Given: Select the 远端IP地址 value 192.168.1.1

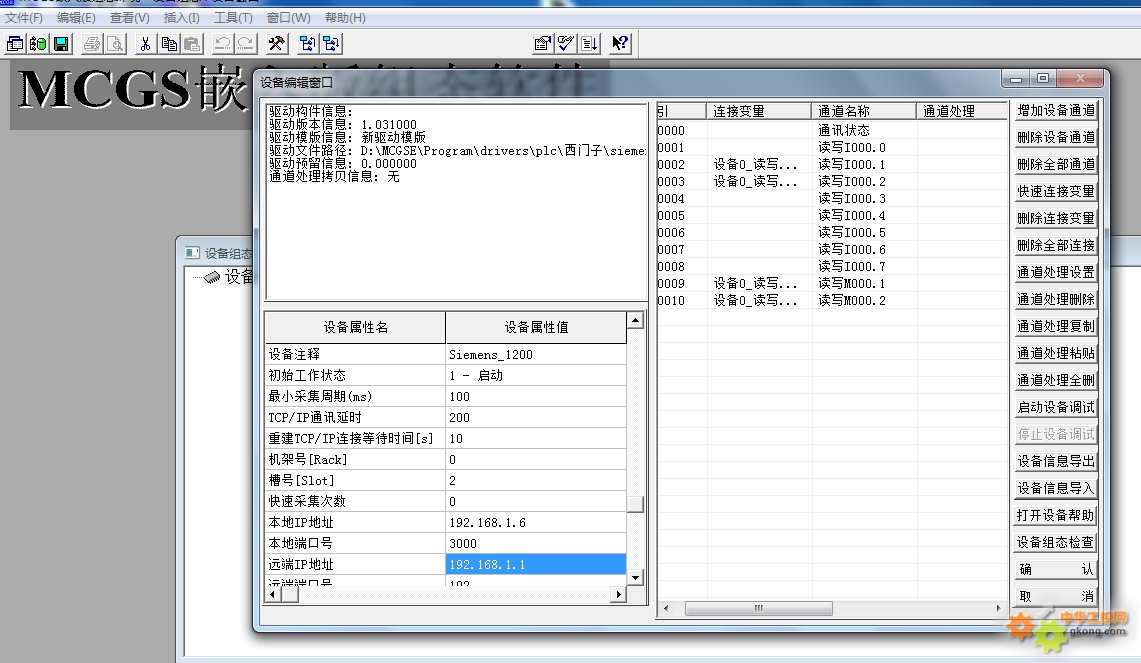Looking at the screenshot, I should 536,565.
